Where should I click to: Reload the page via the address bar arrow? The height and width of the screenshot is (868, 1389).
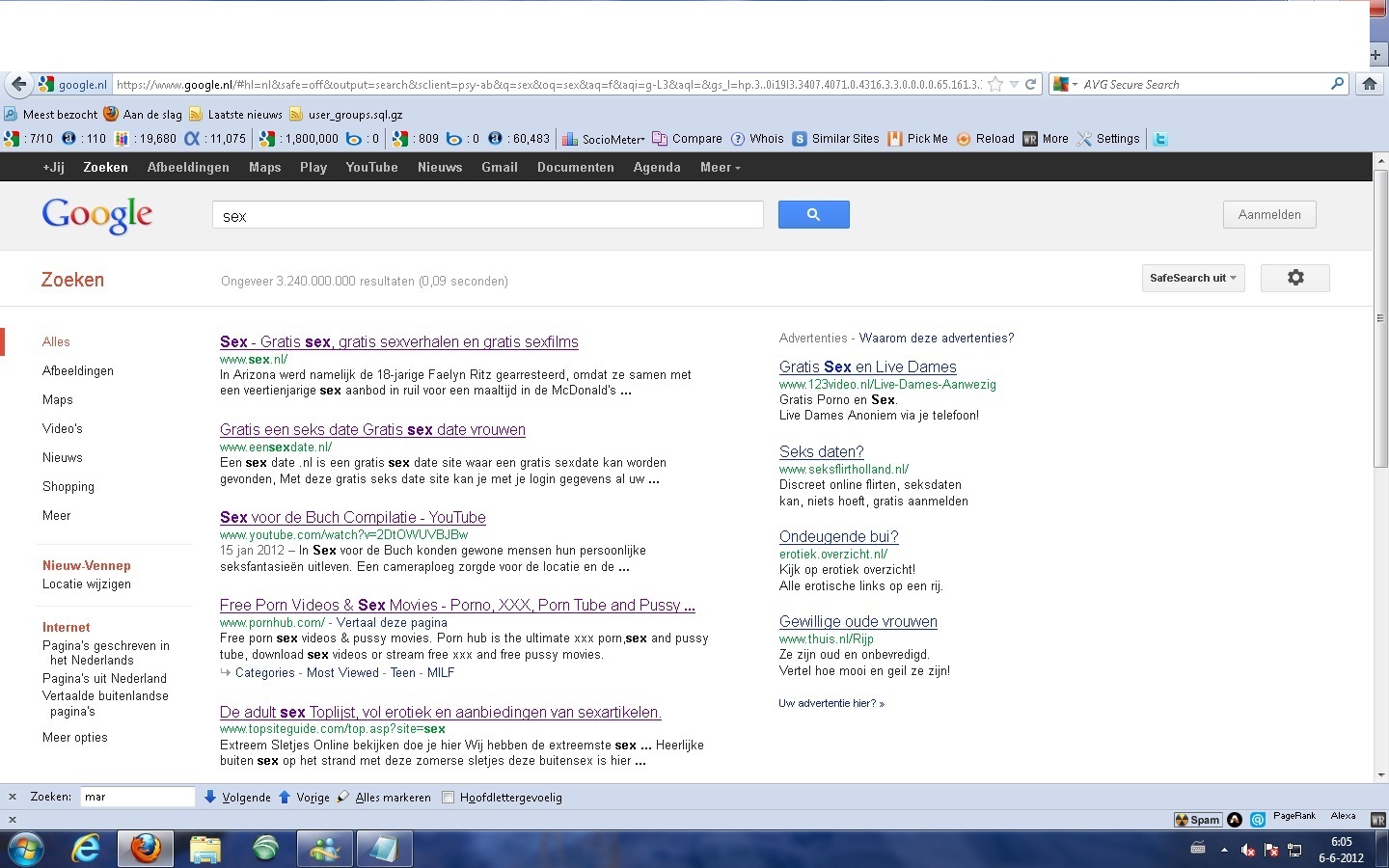1030,85
